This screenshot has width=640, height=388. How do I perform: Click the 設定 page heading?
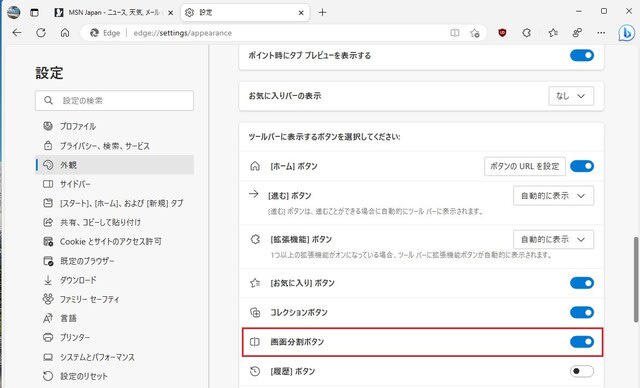[49, 73]
